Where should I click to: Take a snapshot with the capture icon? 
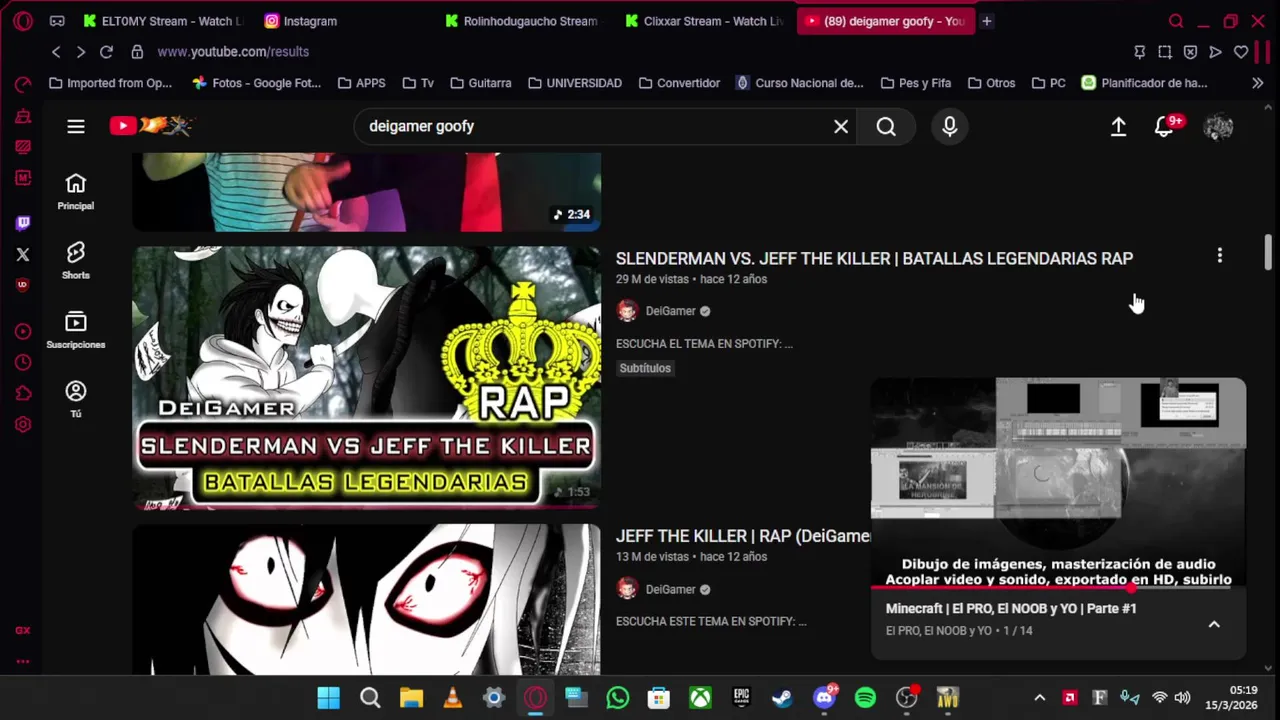[1165, 52]
